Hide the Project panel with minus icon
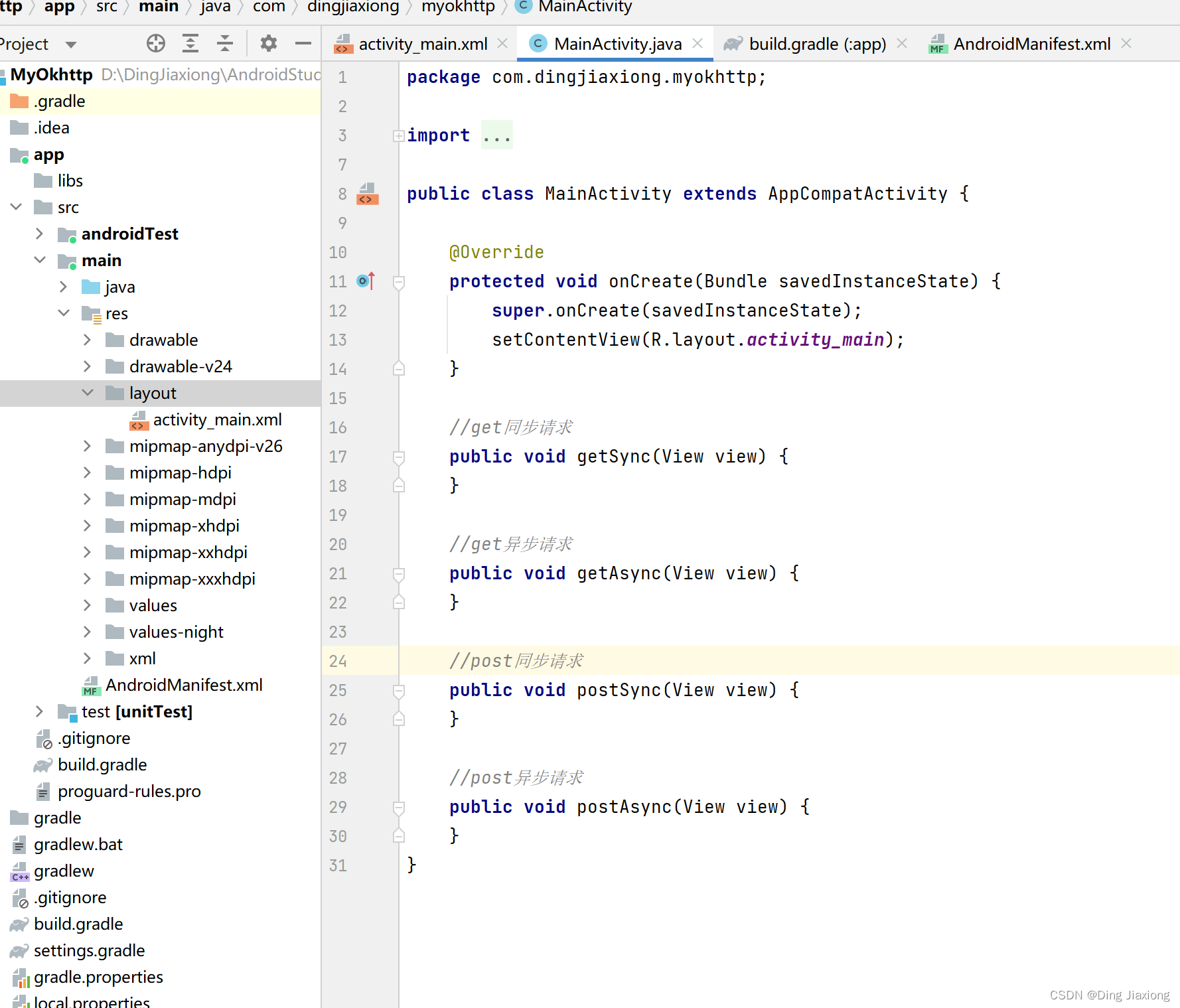The height and width of the screenshot is (1008, 1180). click(x=303, y=44)
